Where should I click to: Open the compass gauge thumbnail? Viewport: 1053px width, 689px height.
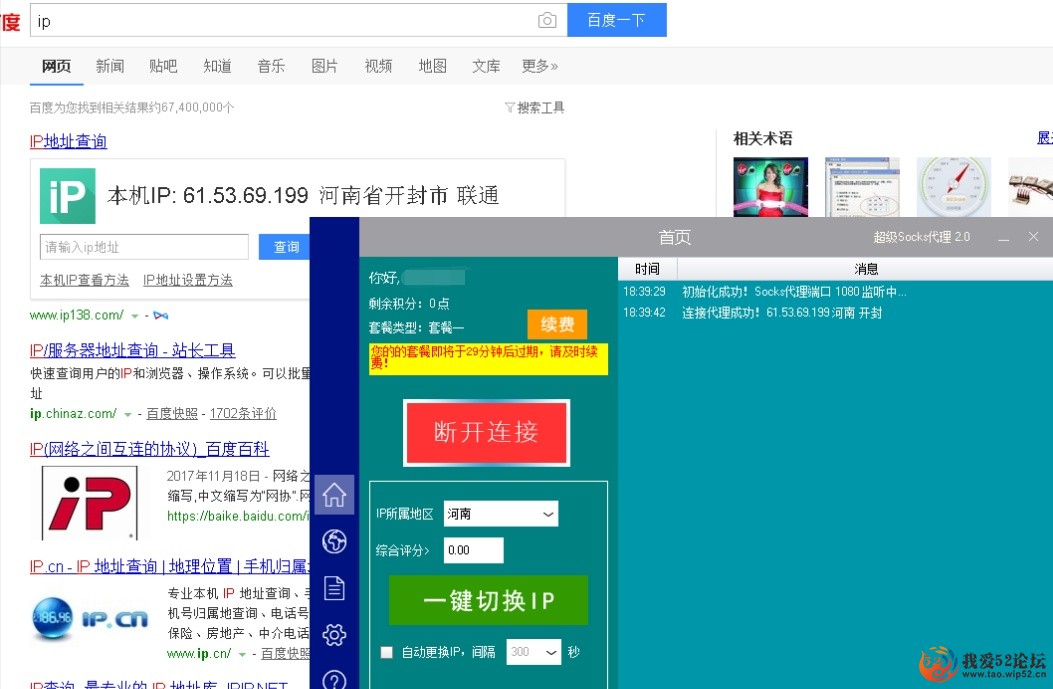click(x=954, y=187)
